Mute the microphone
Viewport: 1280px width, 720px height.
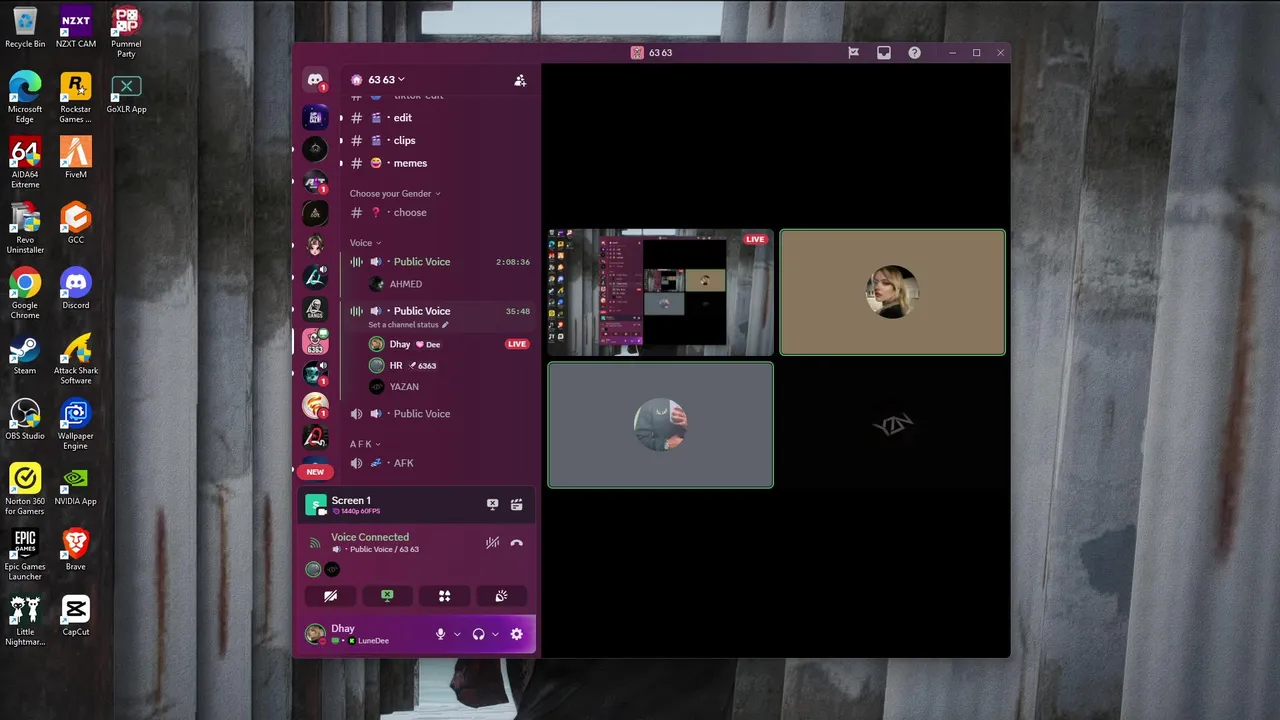(440, 634)
